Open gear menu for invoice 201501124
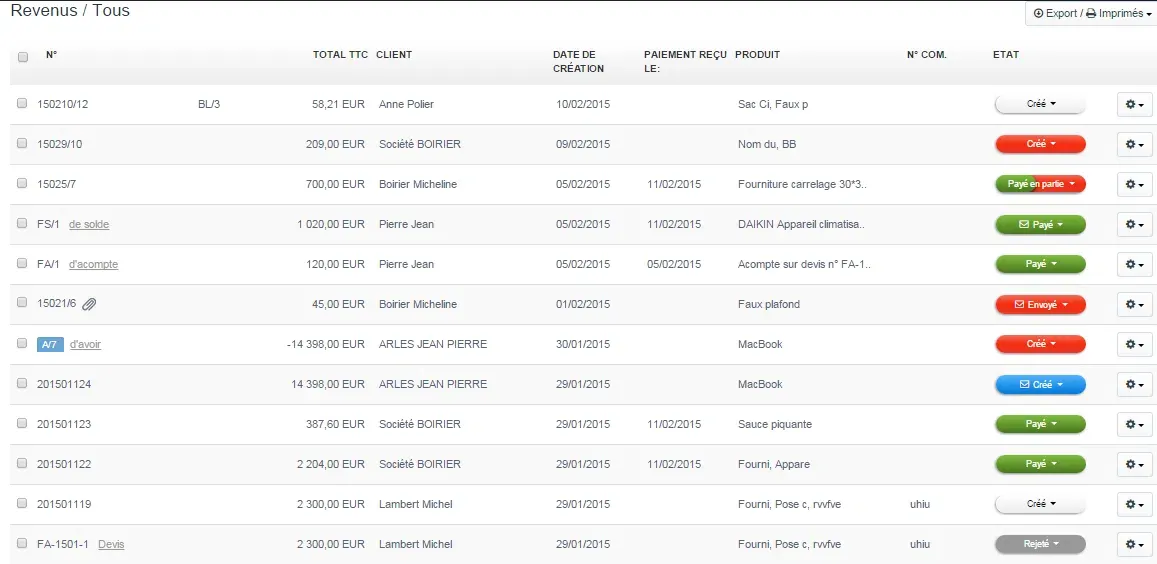This screenshot has height=564, width=1157. pos(1134,384)
